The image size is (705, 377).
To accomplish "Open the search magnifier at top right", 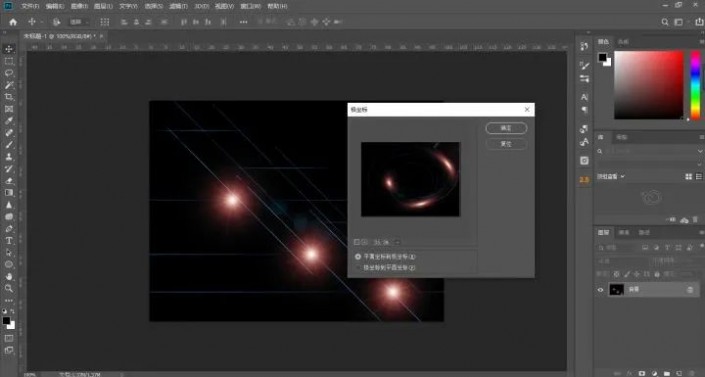I will 665,22.
